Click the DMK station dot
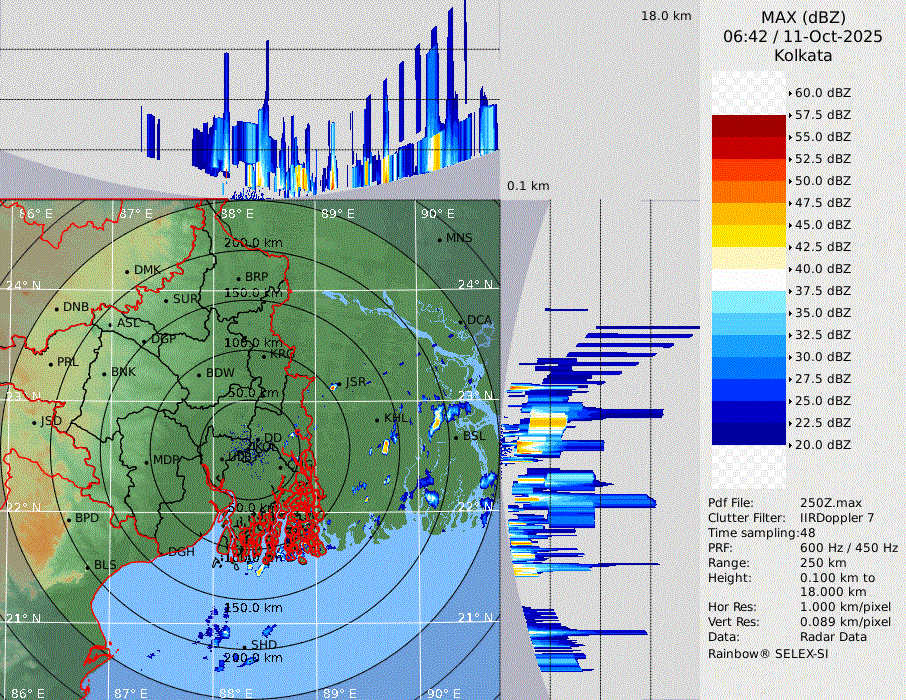The image size is (906, 700). tap(127, 271)
